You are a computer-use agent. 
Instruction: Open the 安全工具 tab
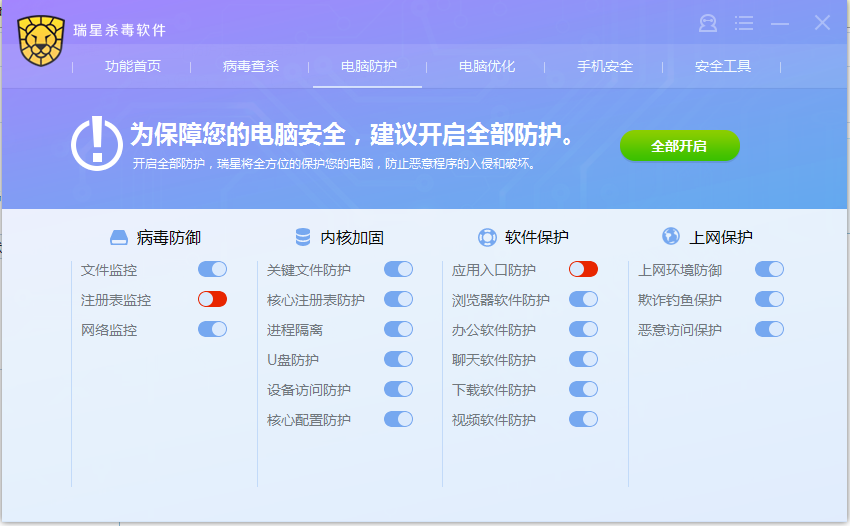(723, 66)
